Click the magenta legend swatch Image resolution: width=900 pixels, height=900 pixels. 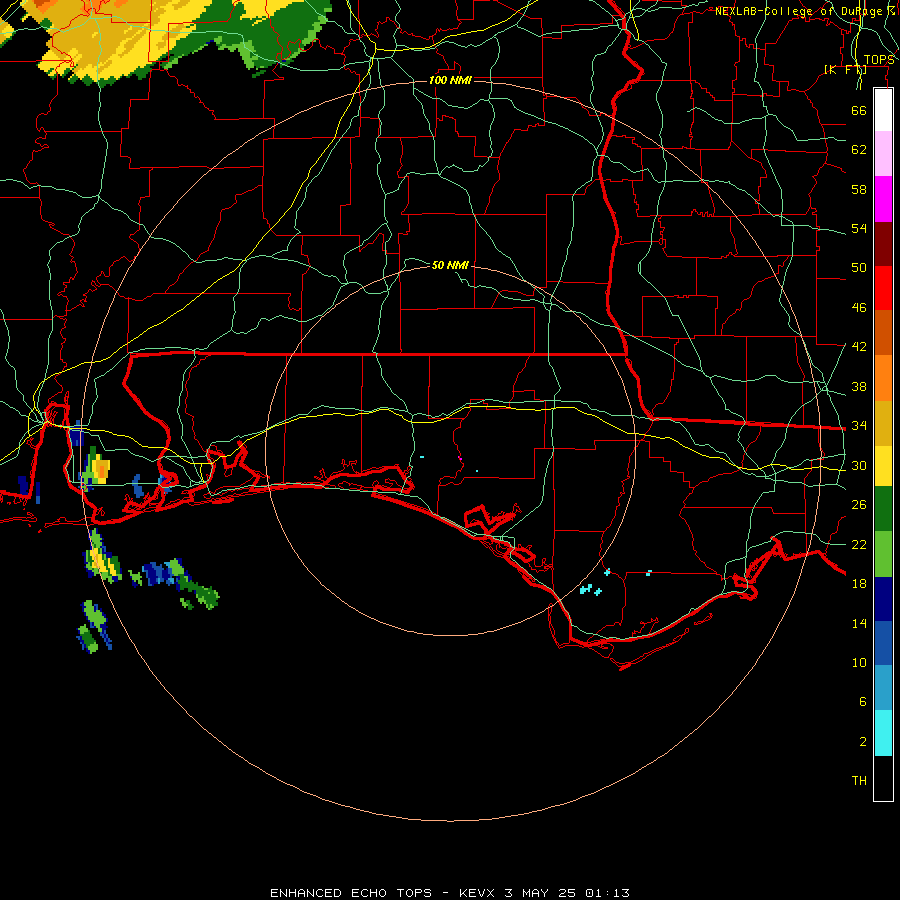click(883, 199)
